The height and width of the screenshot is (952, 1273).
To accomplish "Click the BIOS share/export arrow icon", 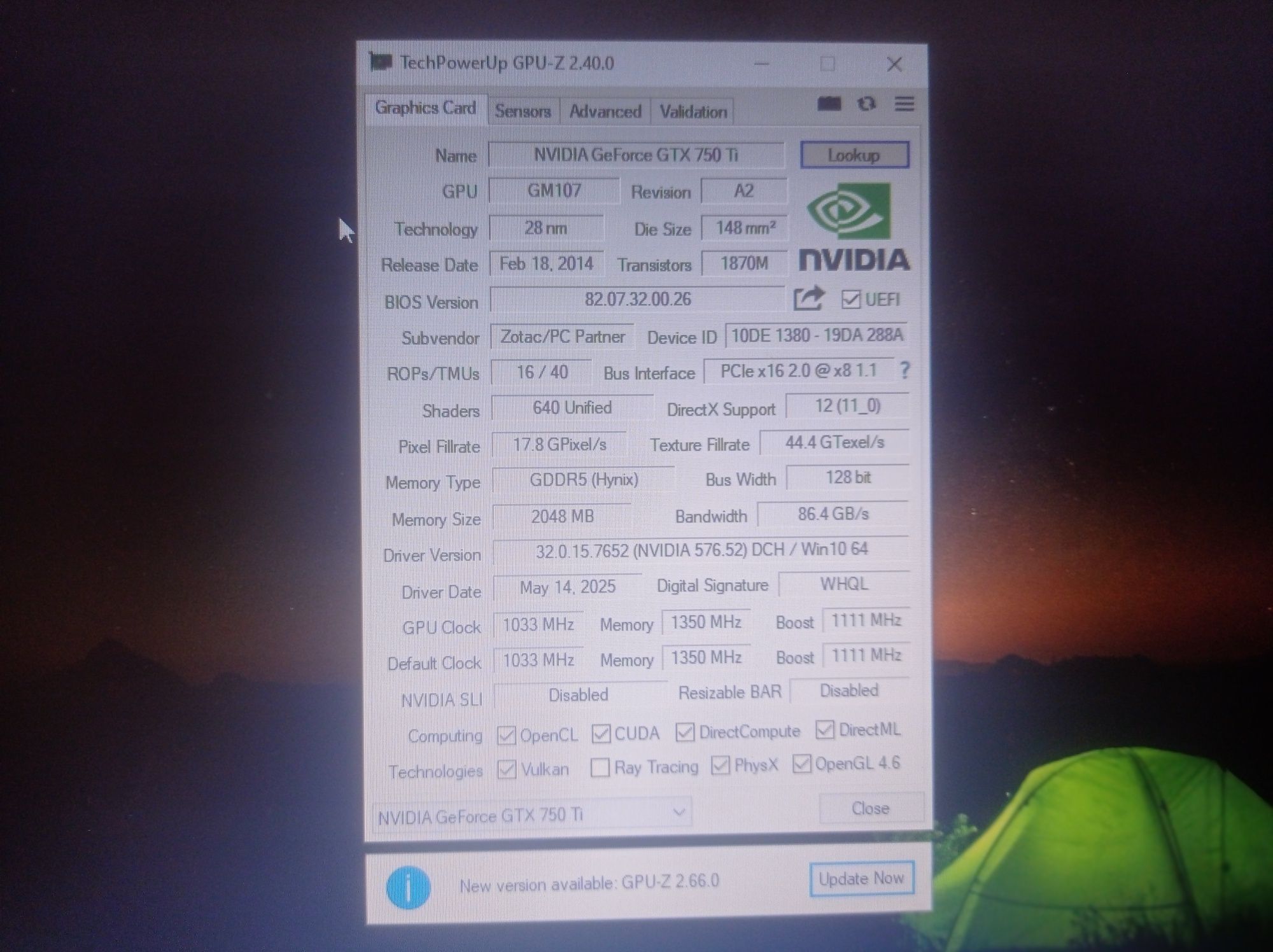I will coord(808,298).
